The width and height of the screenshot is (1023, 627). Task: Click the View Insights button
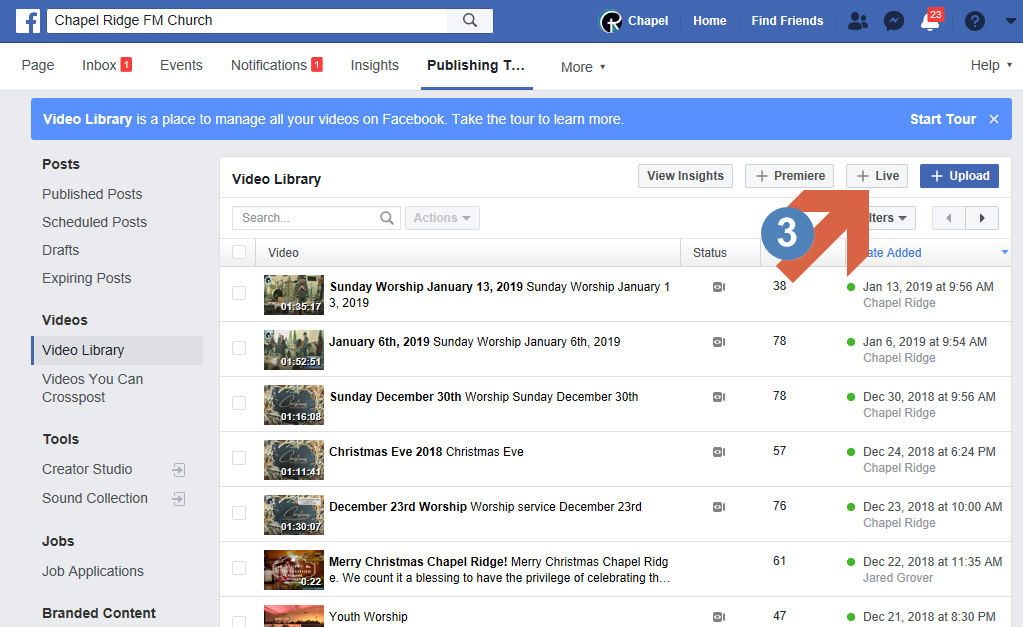[685, 176]
